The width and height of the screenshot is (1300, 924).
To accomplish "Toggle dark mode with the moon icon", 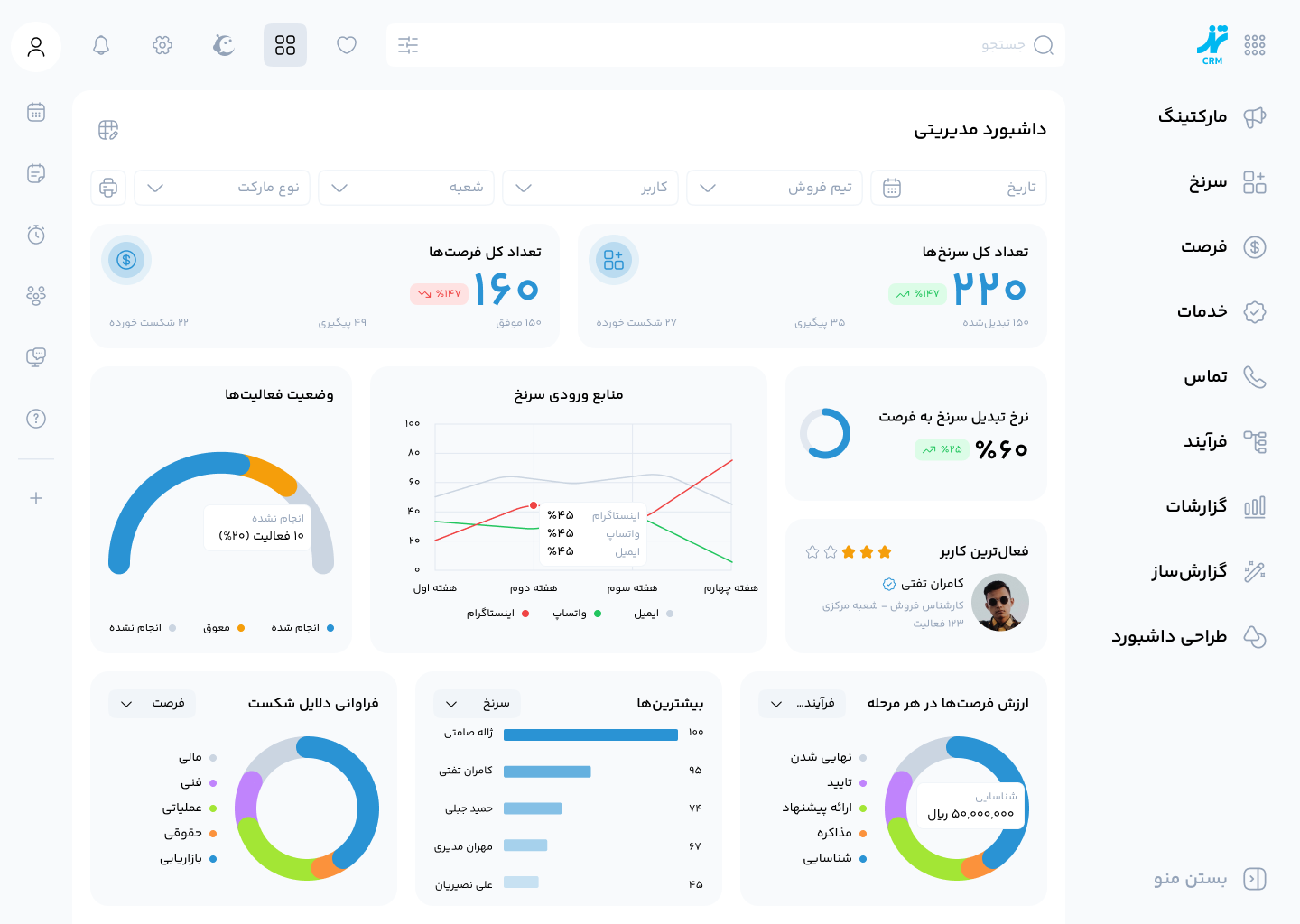I will (x=223, y=45).
